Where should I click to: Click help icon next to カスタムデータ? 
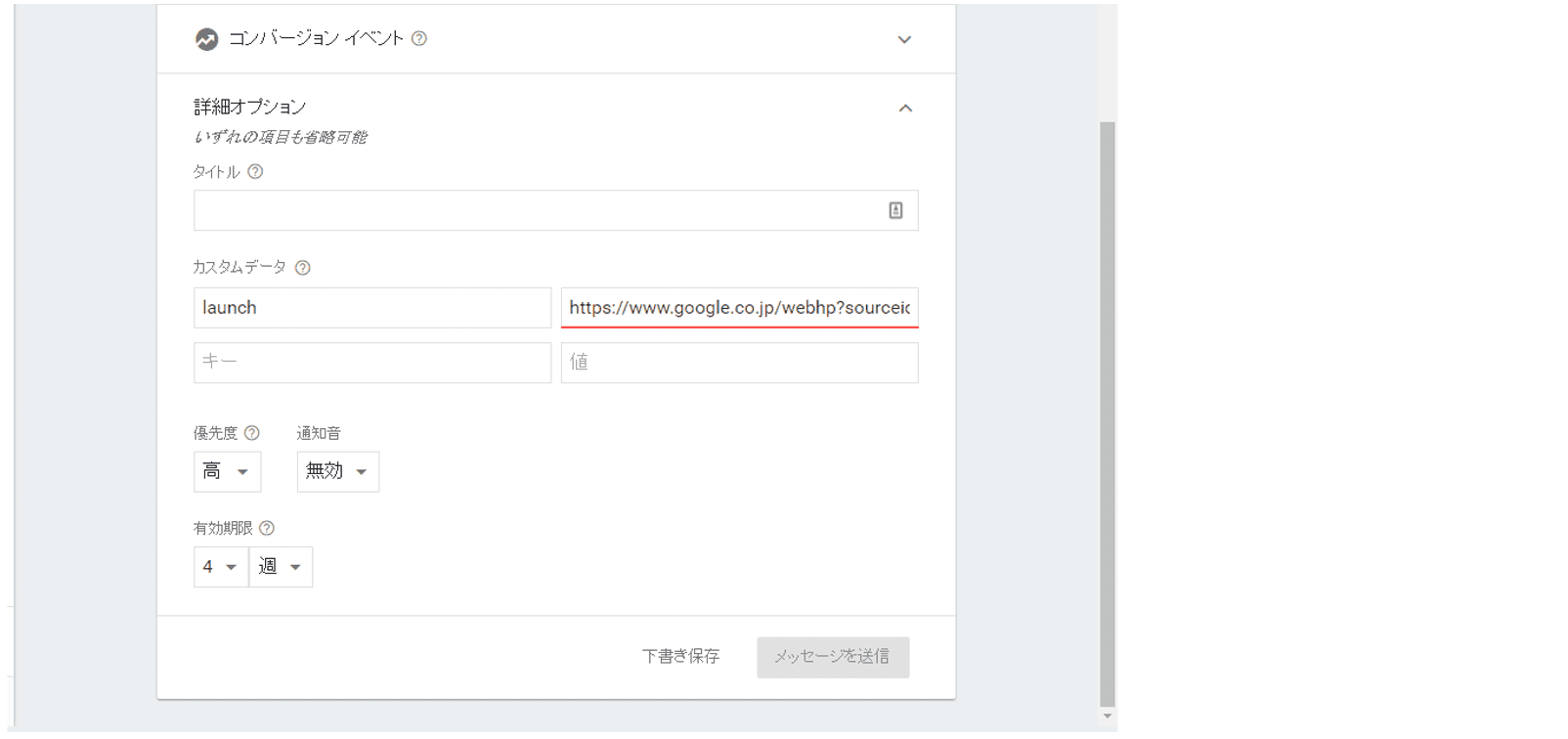pos(303,268)
